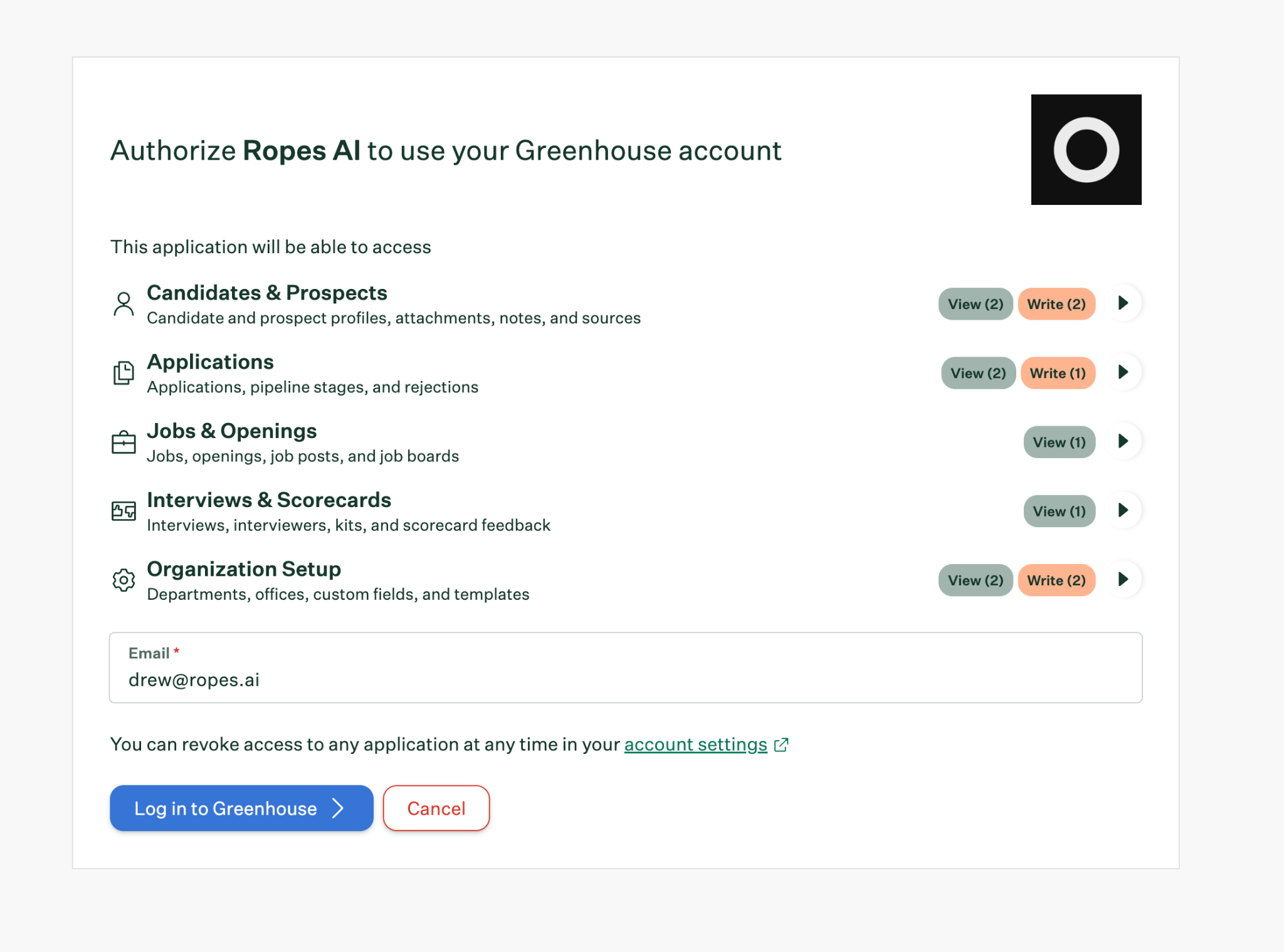The image size is (1284, 952).
Task: Click View (1) badge for Jobs & Openings
Action: click(1059, 442)
